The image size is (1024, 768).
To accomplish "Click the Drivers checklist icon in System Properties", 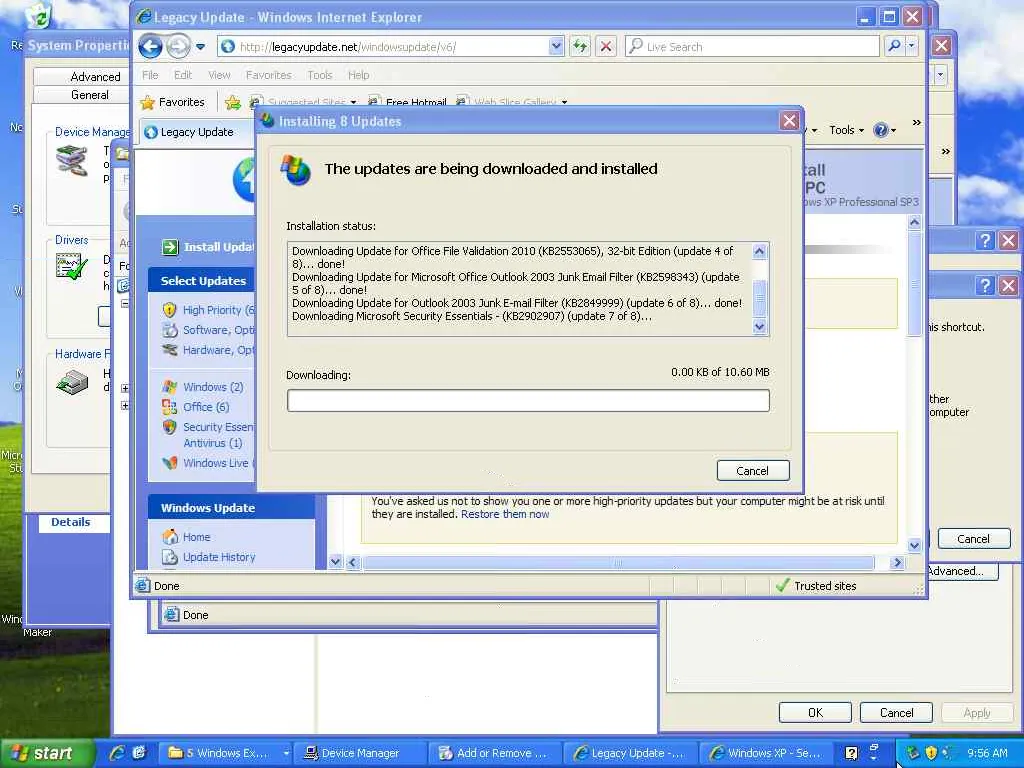I will pos(71,267).
